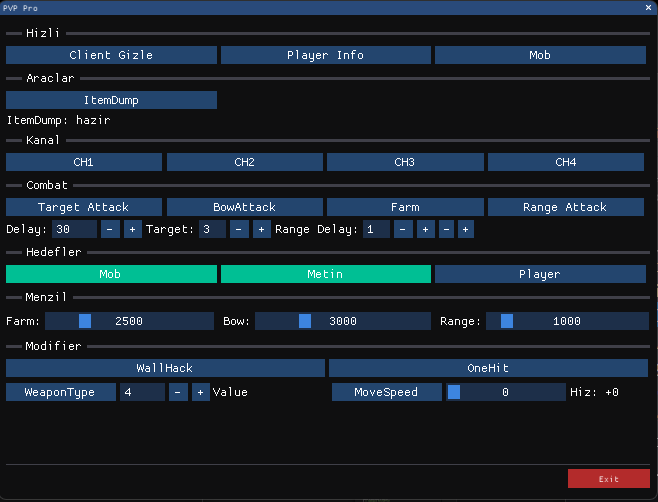Click the Farm distance slider

[129, 321]
